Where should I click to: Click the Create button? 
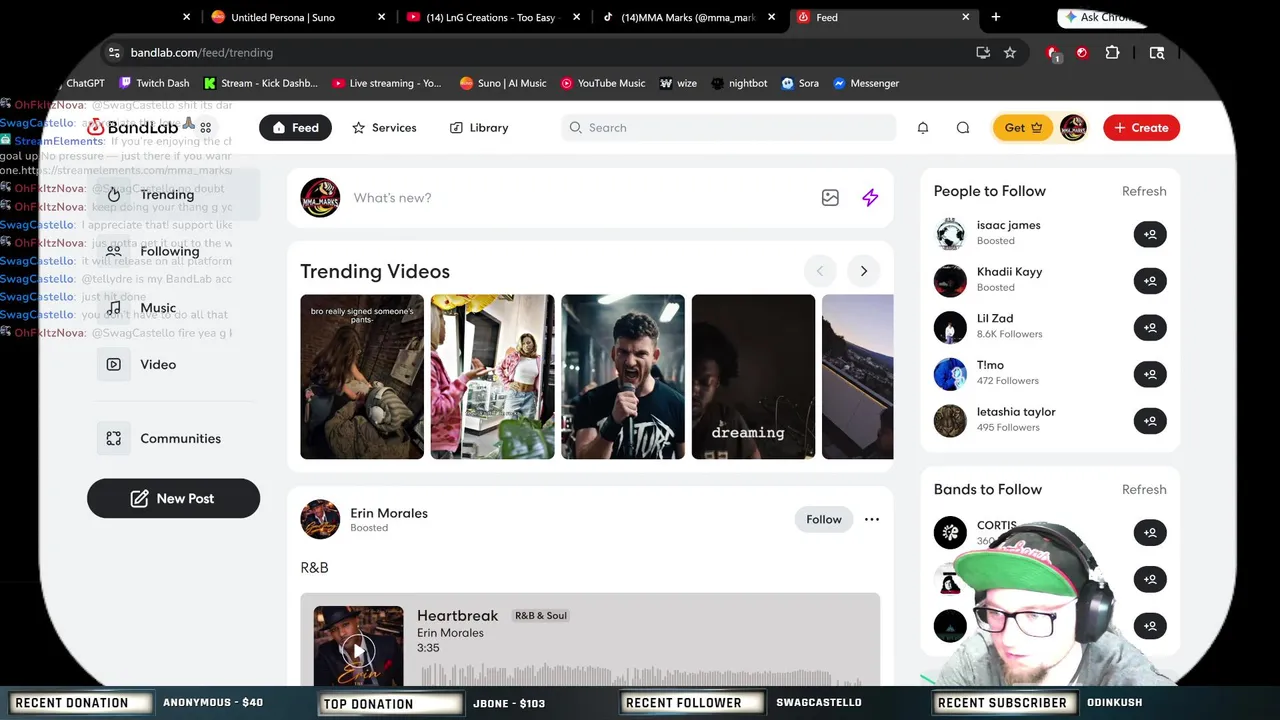point(1141,128)
